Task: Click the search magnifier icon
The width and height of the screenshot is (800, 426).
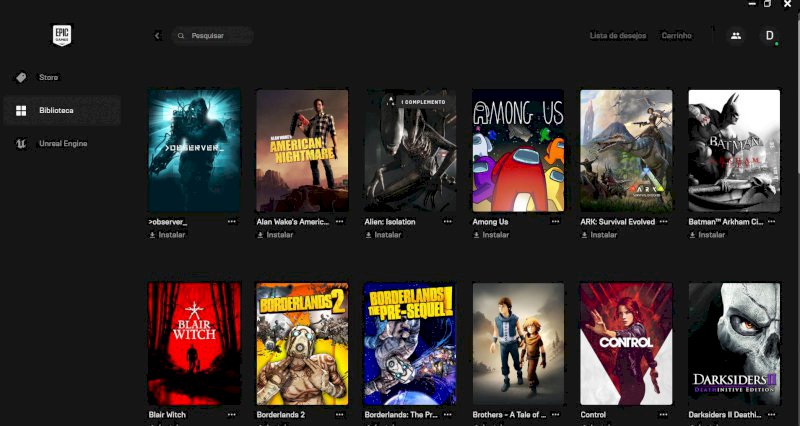Action: (x=181, y=36)
